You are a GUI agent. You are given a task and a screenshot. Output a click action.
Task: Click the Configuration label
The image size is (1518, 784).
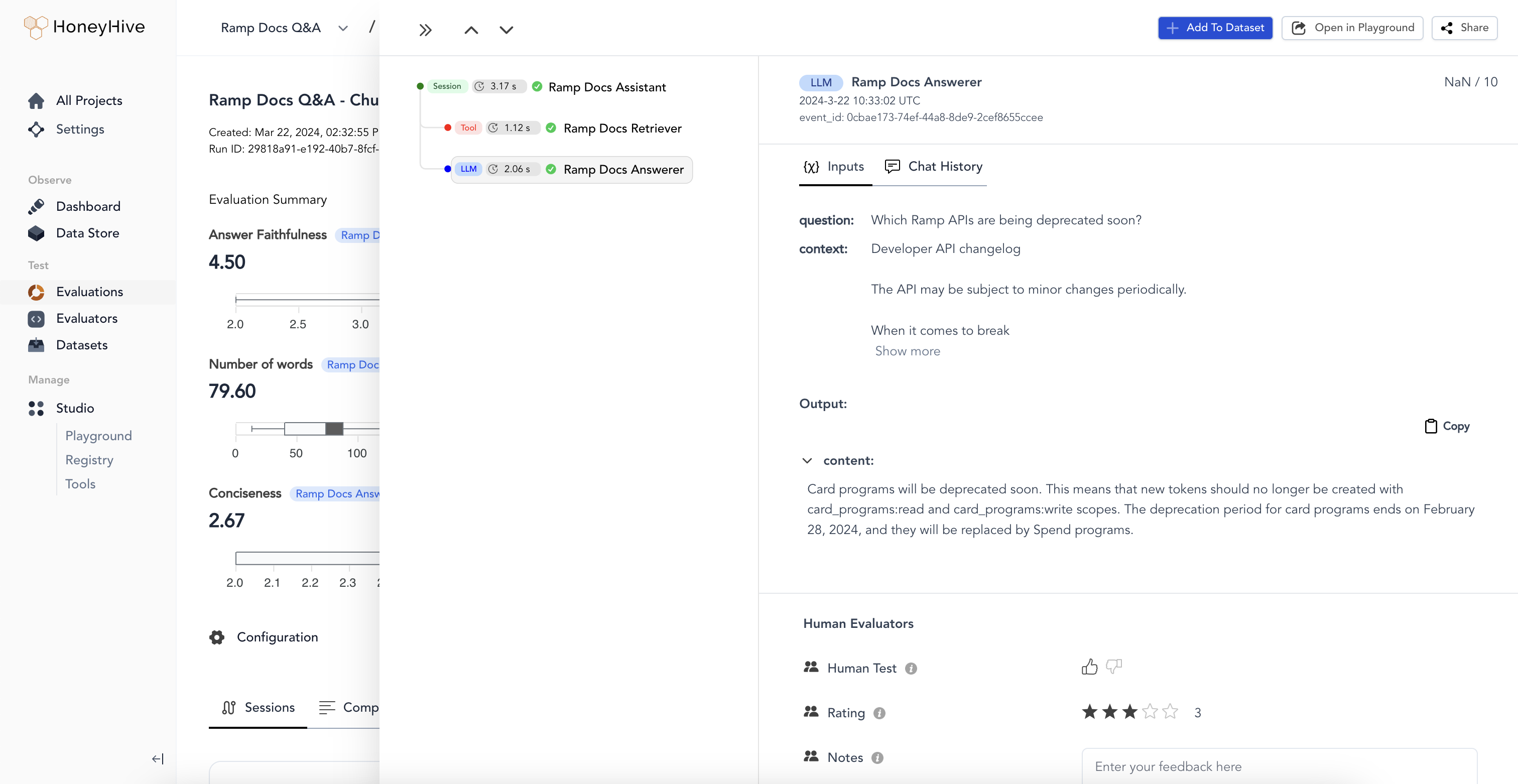[277, 637]
